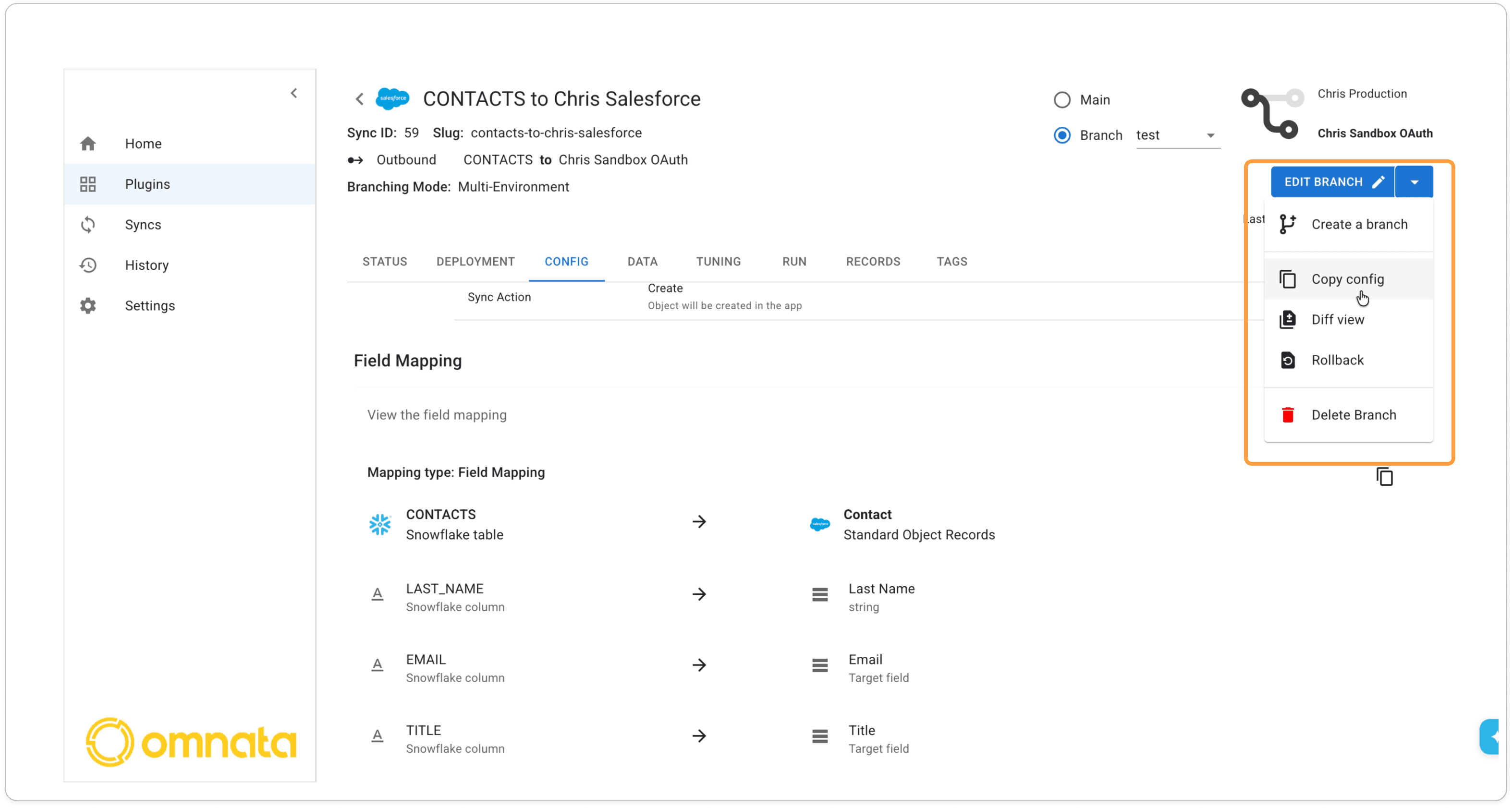
Task: Go back using arrow beside sync title
Action: tap(360, 99)
